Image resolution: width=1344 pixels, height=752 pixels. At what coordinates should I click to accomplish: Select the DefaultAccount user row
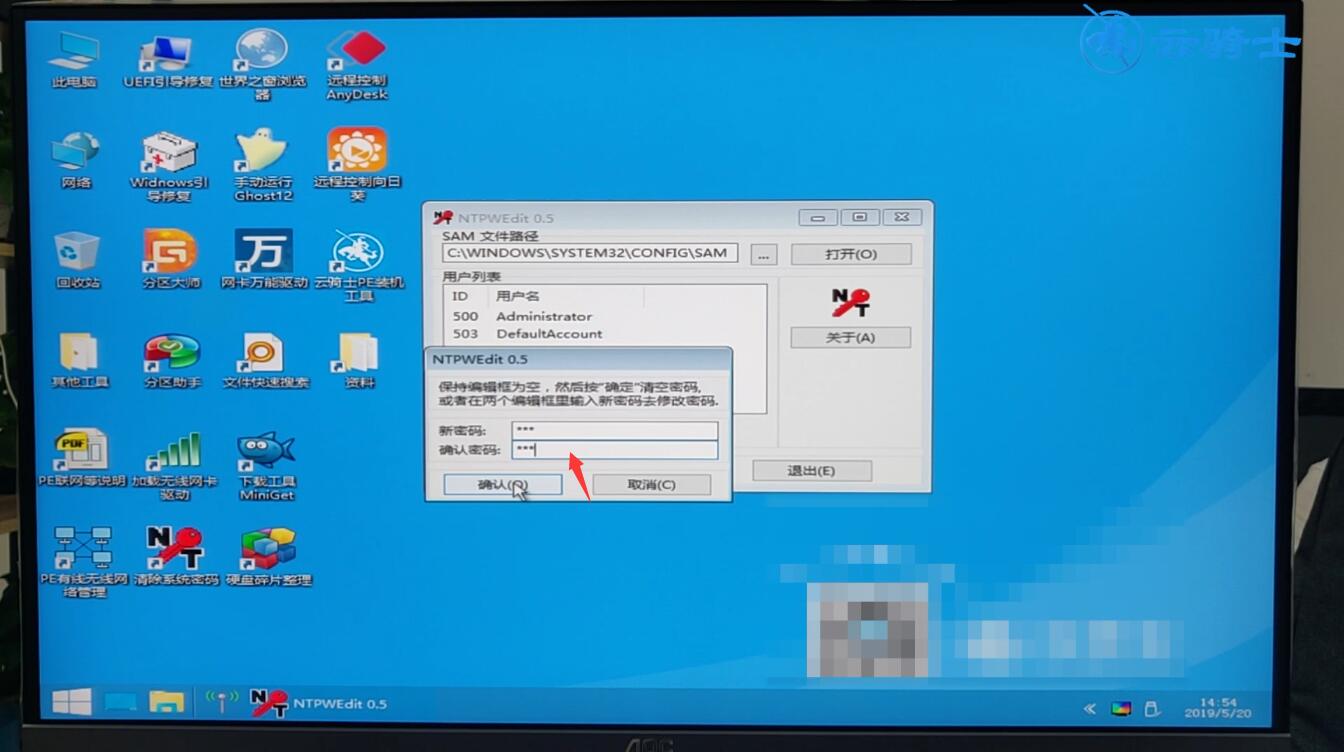(605, 334)
